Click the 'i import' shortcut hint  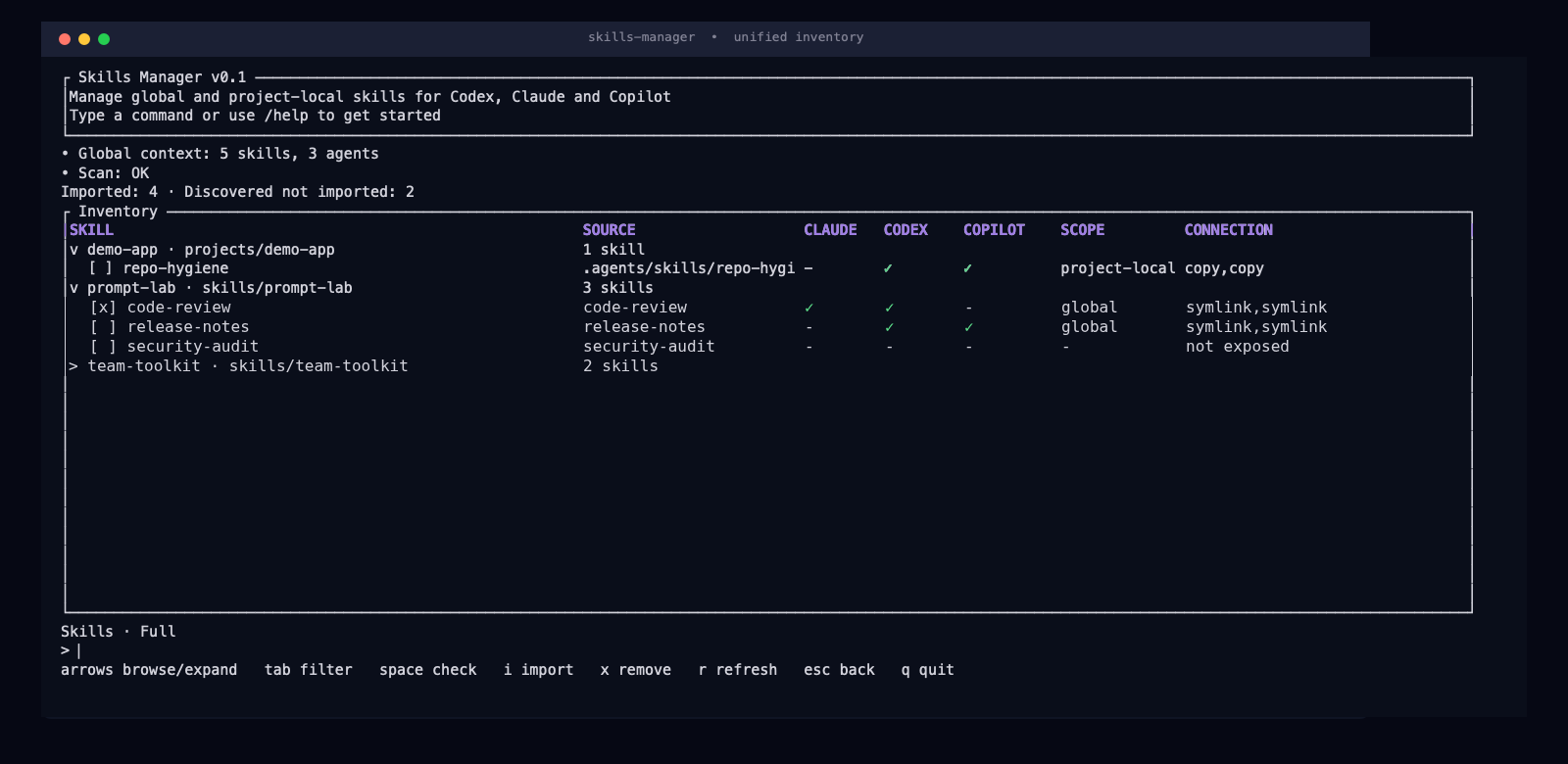(538, 670)
